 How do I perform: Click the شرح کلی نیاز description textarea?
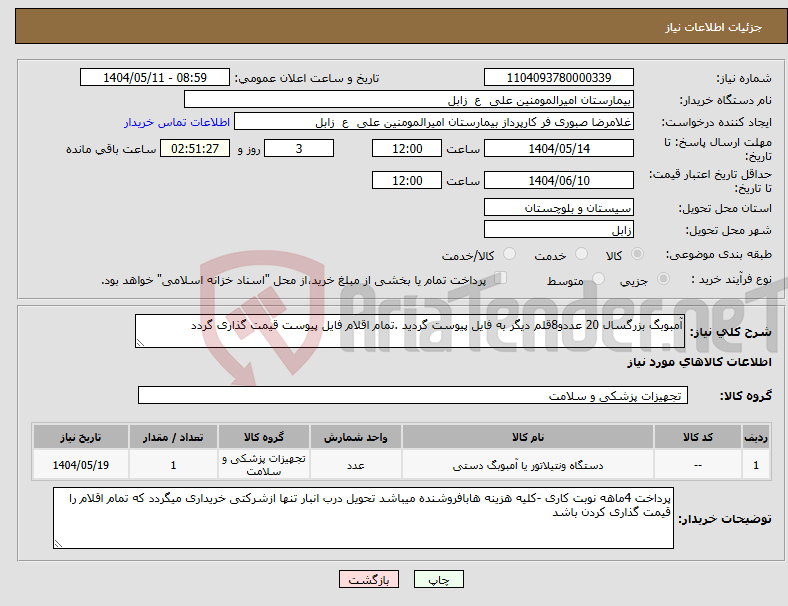tap(410, 331)
